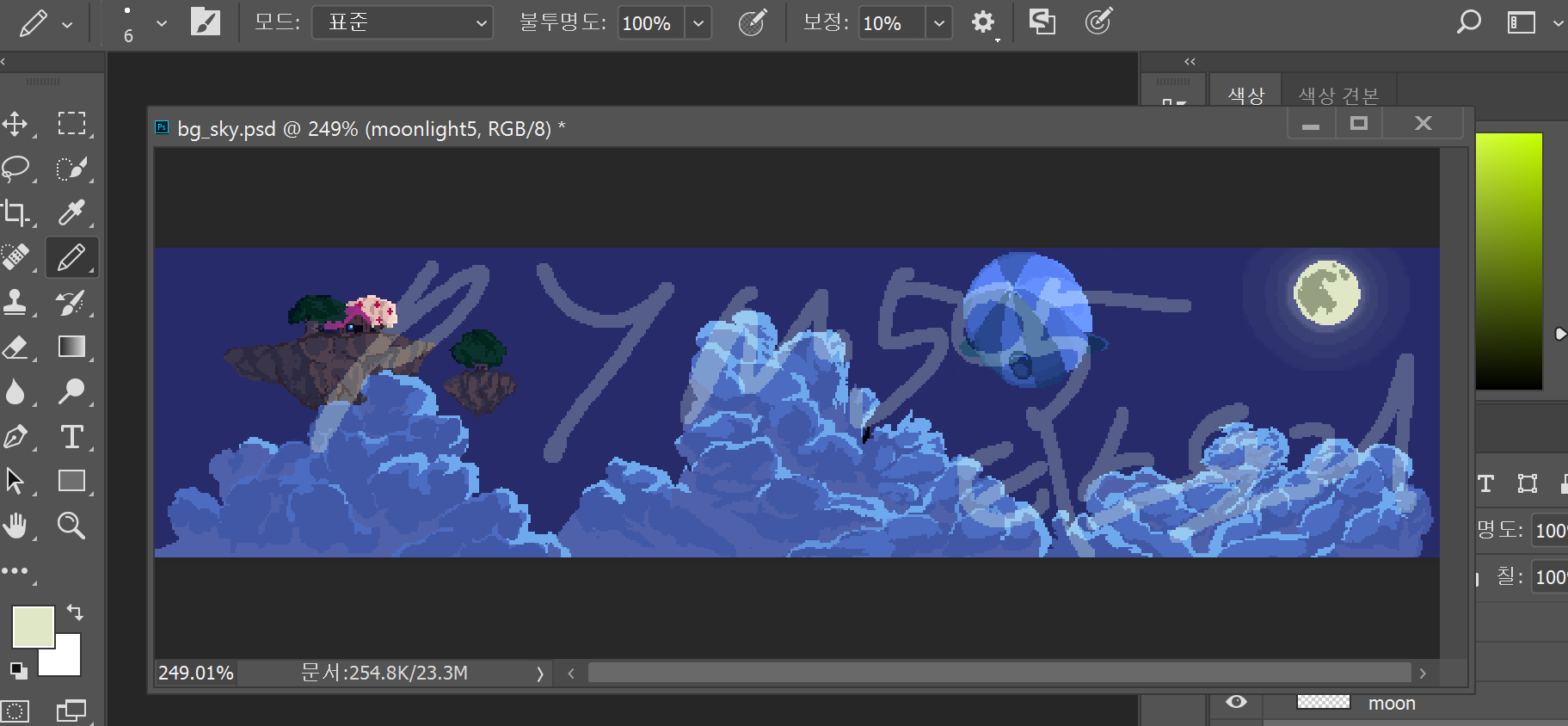The height and width of the screenshot is (726, 1568).
Task: Open smoothing options gear menu
Action: tap(983, 22)
